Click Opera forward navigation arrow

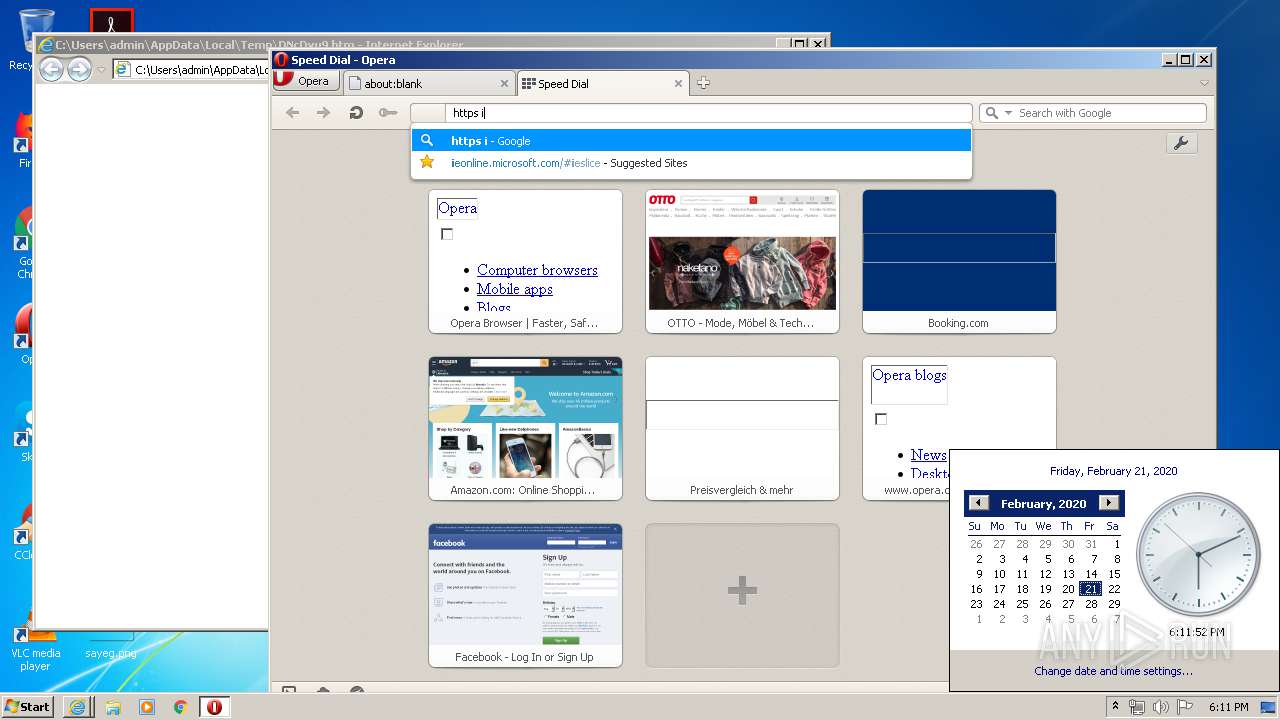[323, 113]
